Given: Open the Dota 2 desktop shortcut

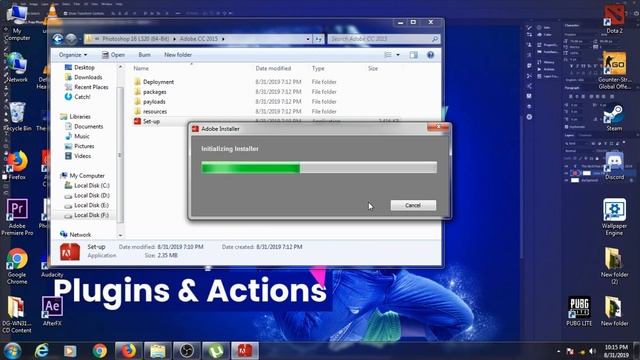Looking at the screenshot, I should coord(614,19).
